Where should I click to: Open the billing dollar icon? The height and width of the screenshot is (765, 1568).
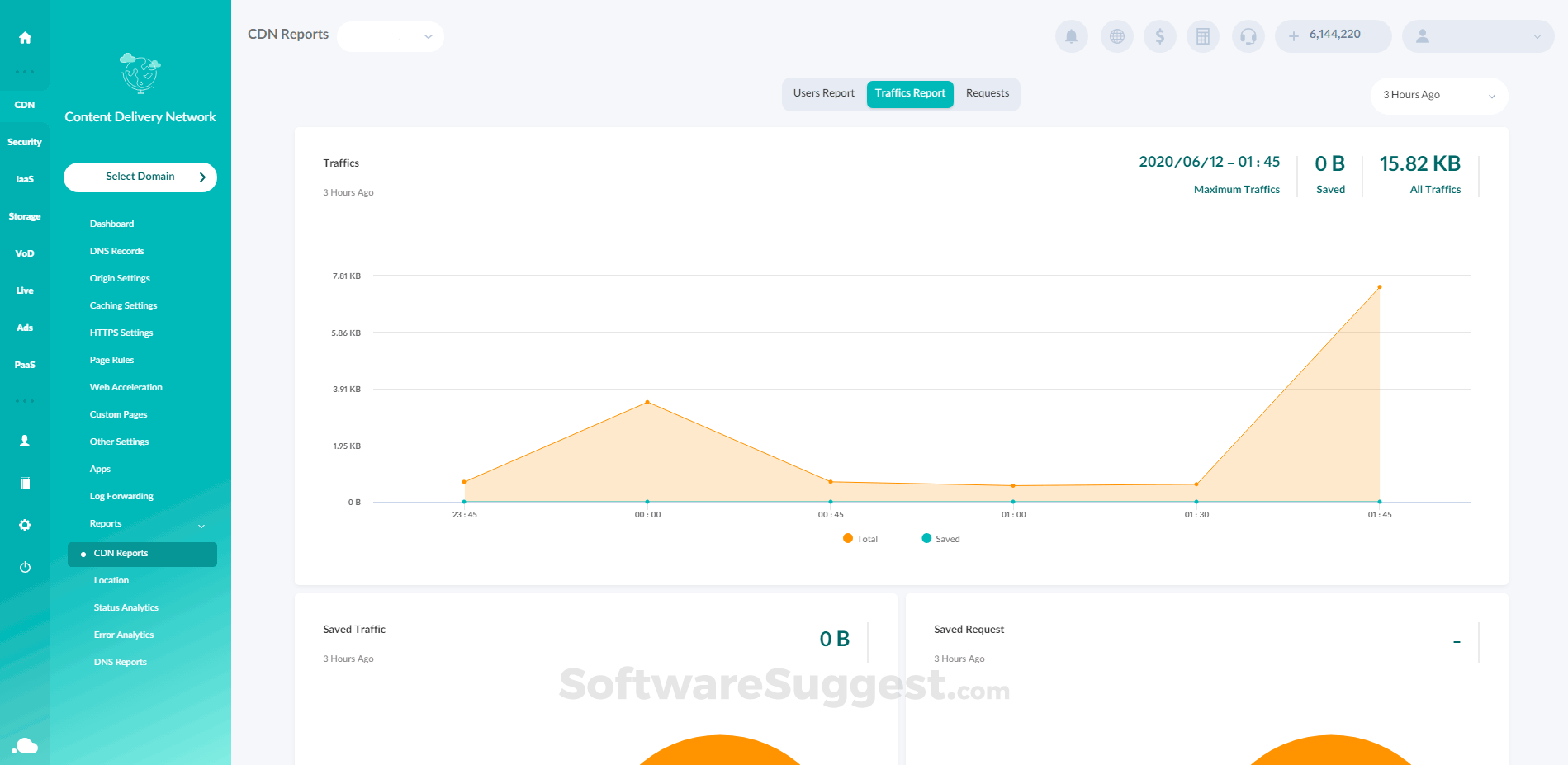[1160, 36]
